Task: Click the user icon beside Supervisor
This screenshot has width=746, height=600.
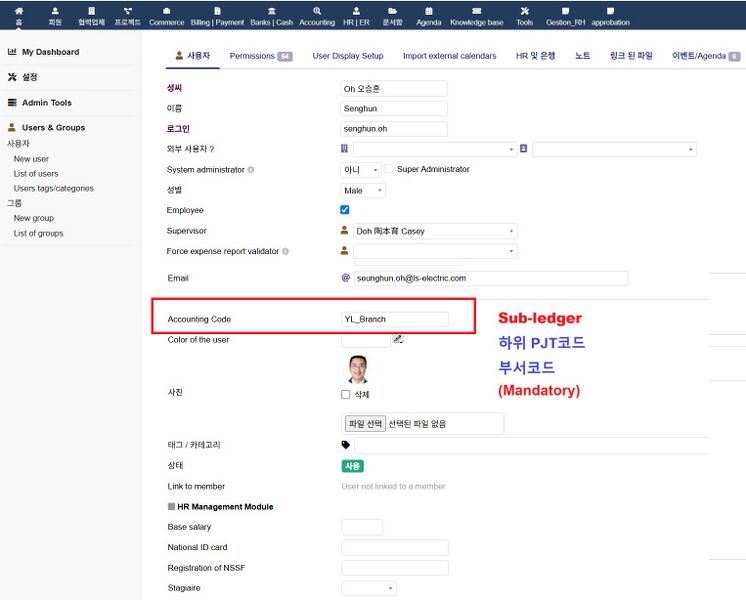Action: [344, 231]
